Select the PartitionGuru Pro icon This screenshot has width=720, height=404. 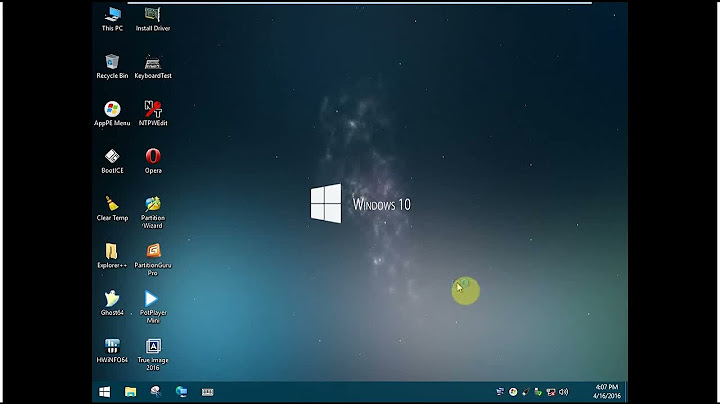pos(153,259)
